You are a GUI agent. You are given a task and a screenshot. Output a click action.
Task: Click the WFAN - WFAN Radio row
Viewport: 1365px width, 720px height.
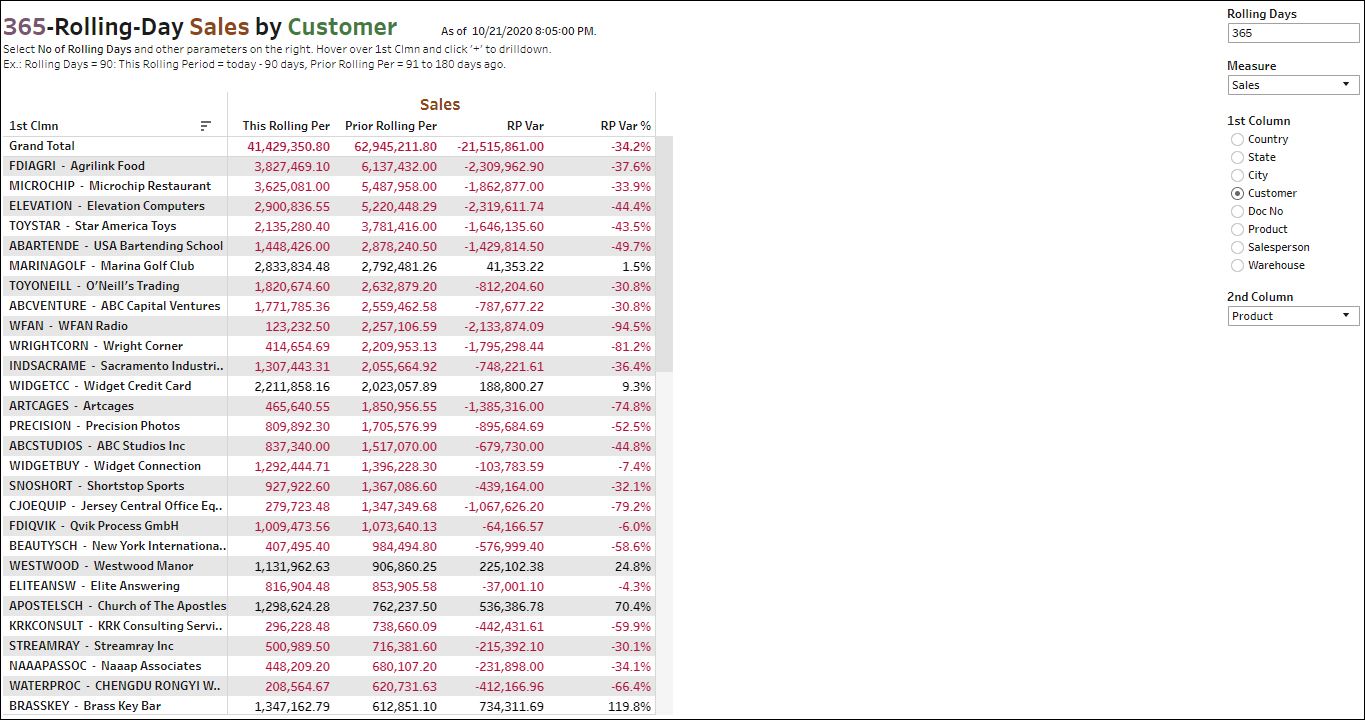click(68, 326)
